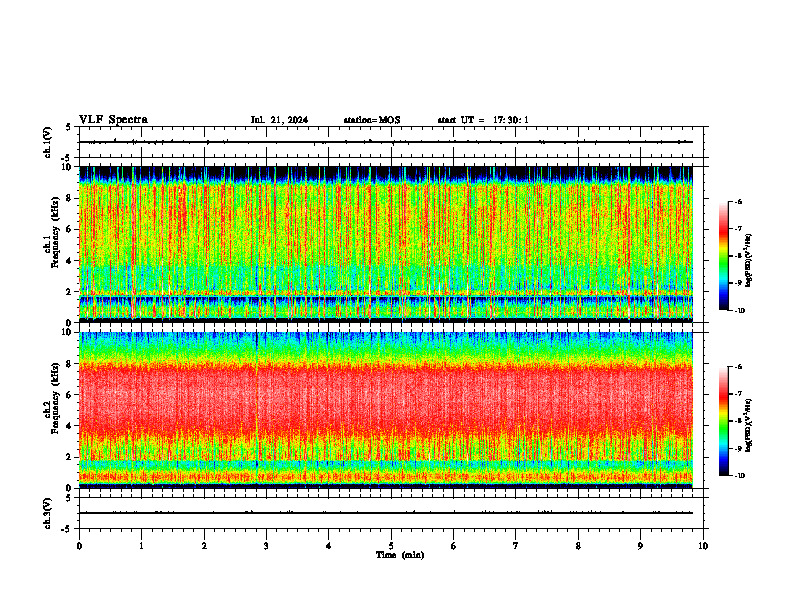Viewport: 792px width, 612px height.
Task: Click the "8" kHz tick of ch.1 spectrogram
Action: (69, 198)
